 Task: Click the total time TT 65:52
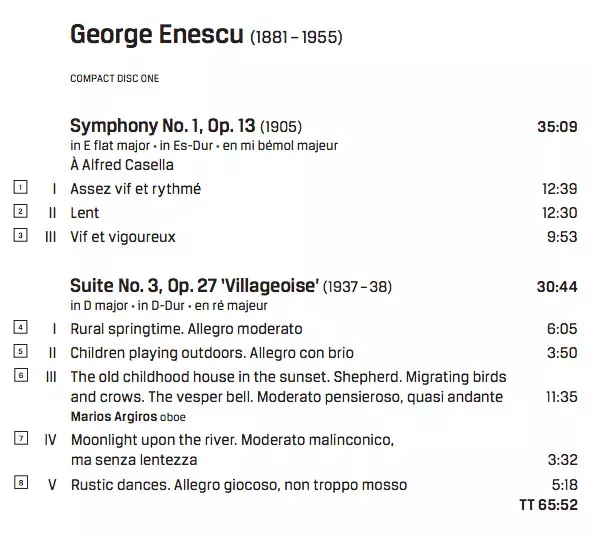(548, 505)
